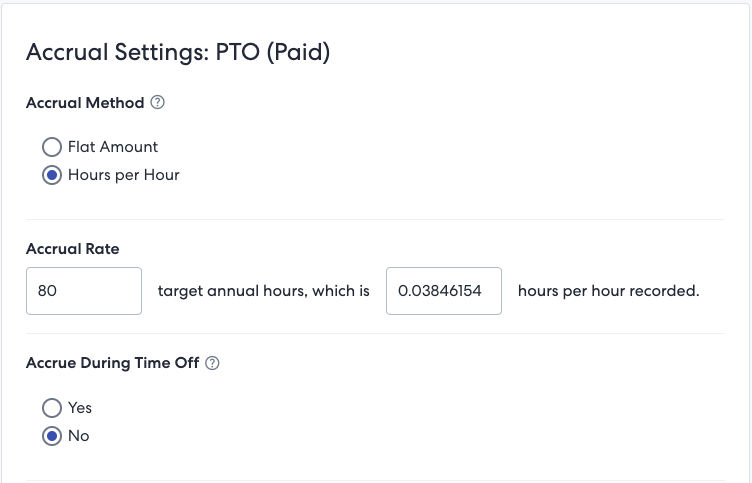Open the Accrual Method help icon
This screenshot has height=483, width=752.
[x=157, y=102]
